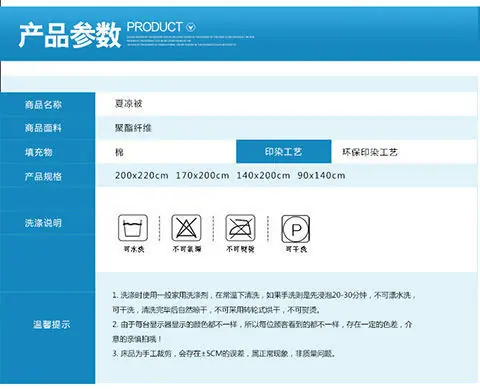Click the 环保印染工艺 value text
The width and height of the screenshot is (480, 389).
tap(370, 152)
